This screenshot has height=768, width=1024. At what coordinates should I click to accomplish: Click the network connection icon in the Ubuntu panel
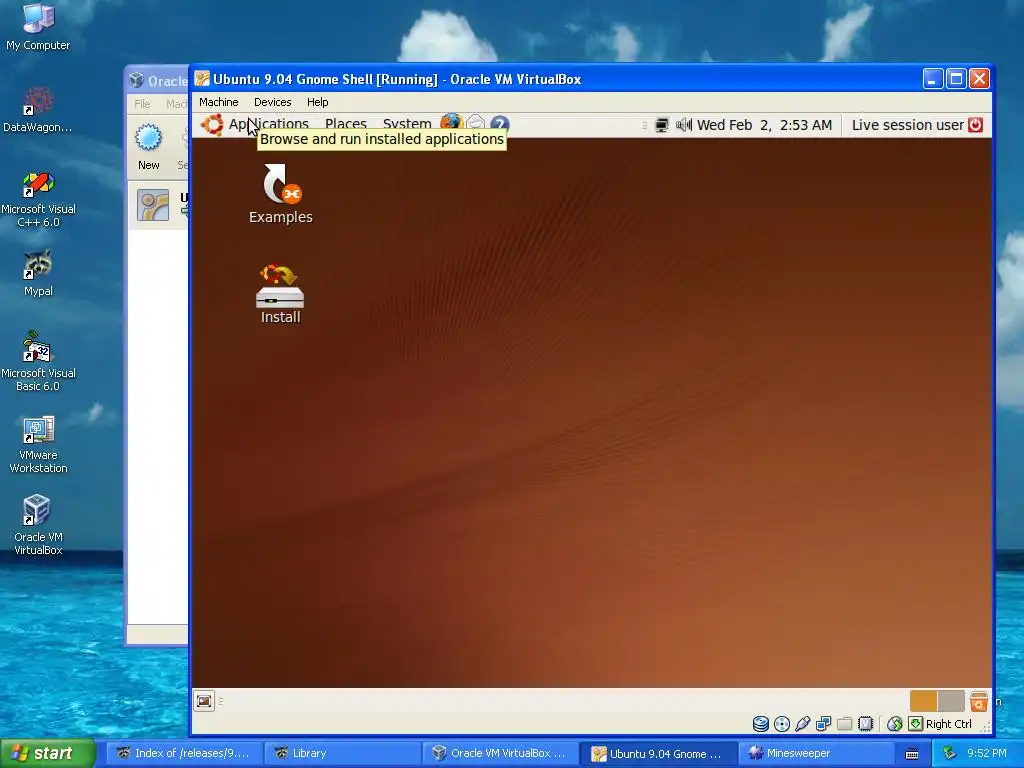662,125
